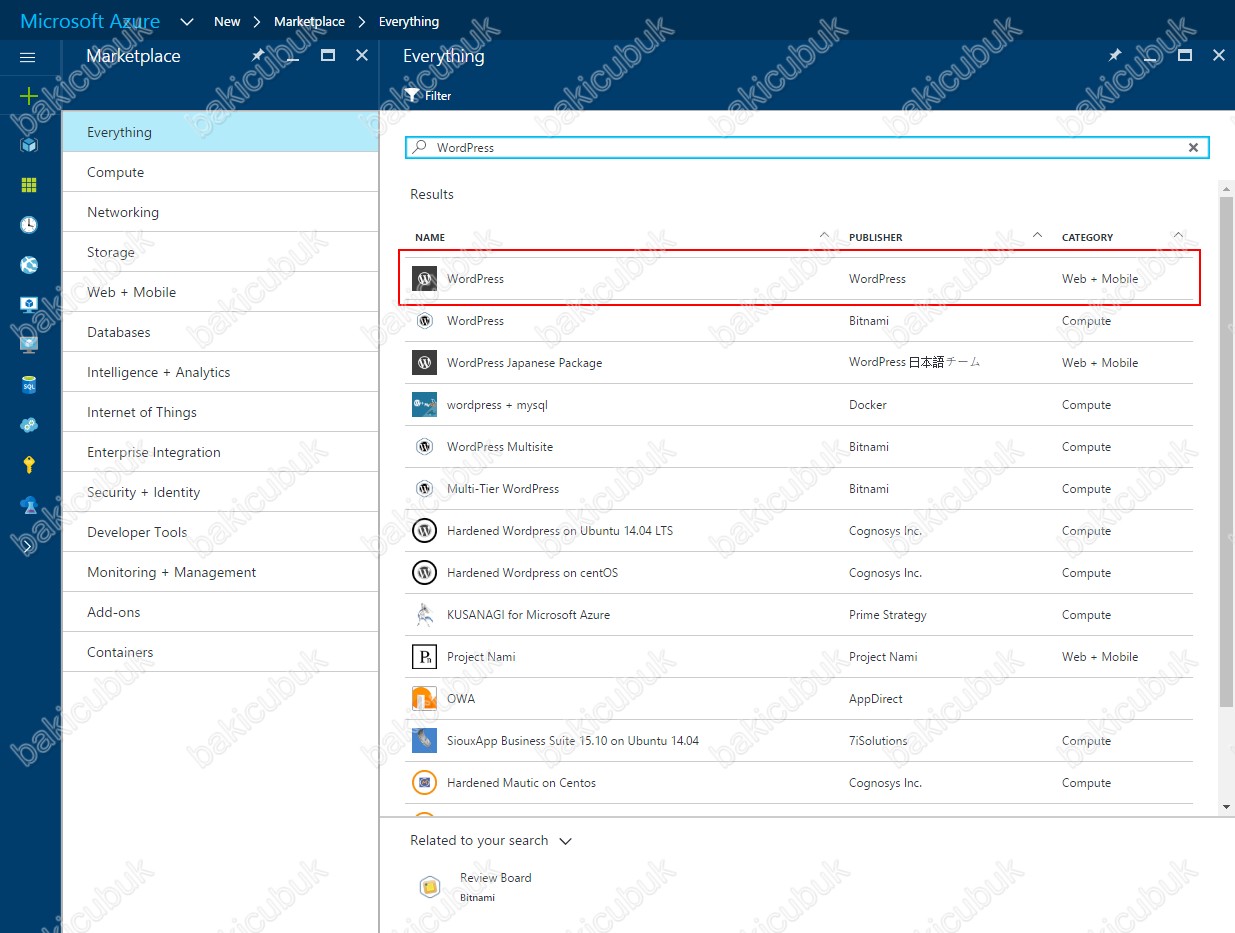1235x933 pixels.
Task: Click the Hardened Mautic on Centos icon
Action: point(425,783)
